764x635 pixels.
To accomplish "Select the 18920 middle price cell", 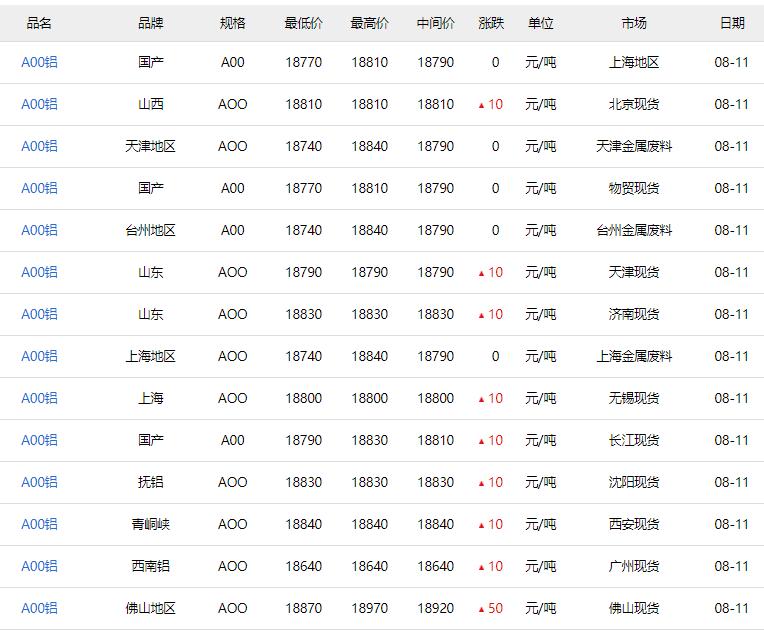I will point(435,608).
